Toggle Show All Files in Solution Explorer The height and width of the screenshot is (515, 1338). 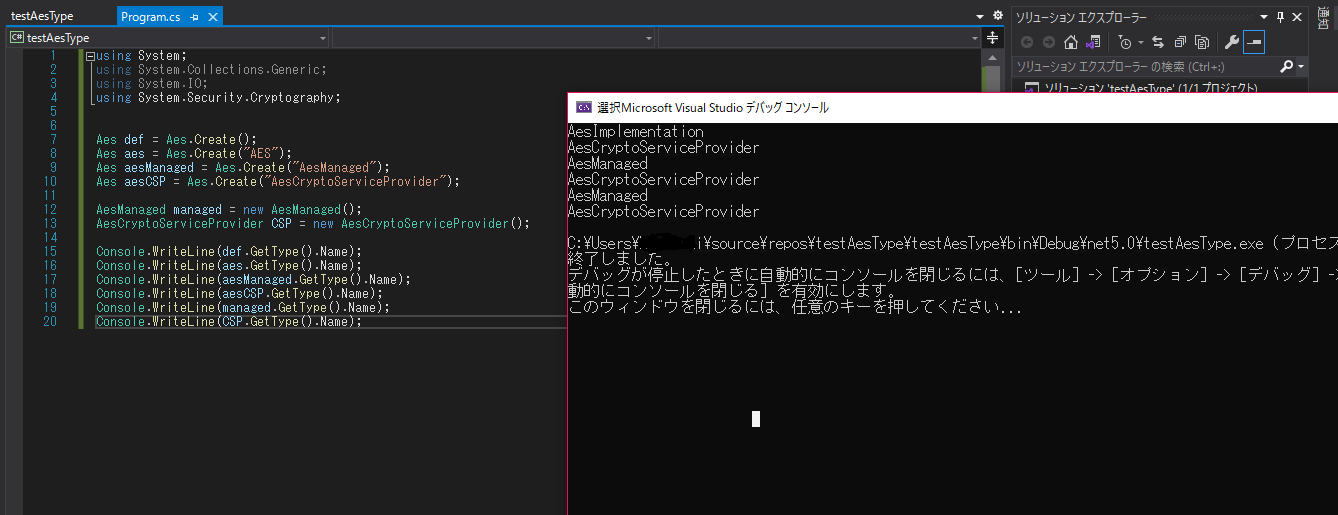[x=1202, y=42]
